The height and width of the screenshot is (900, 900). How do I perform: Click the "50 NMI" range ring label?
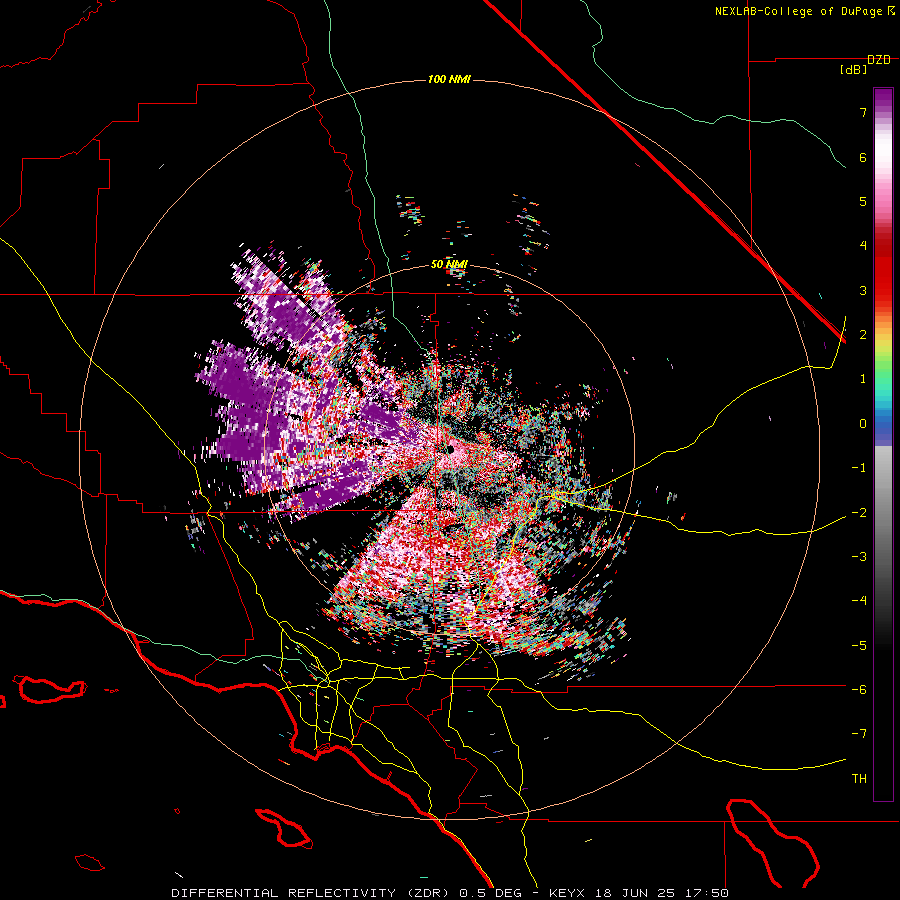coord(449,264)
